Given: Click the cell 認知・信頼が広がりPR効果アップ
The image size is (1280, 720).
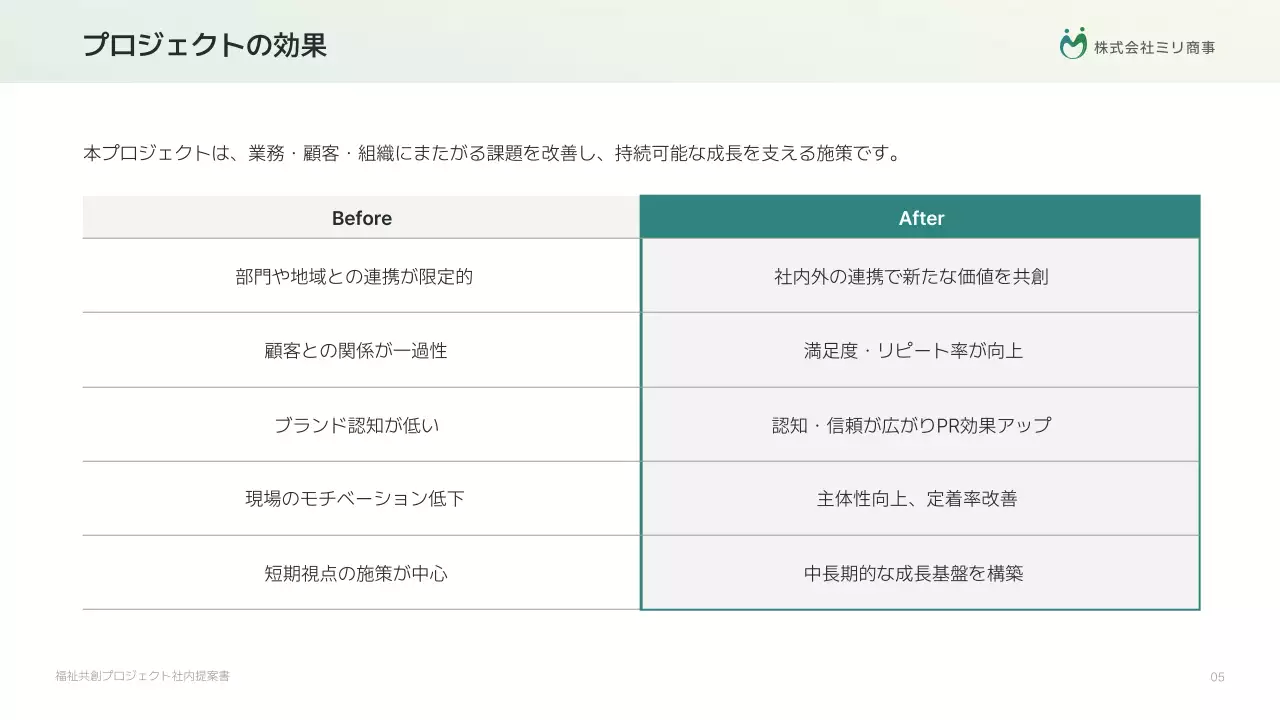Looking at the screenshot, I should click(920, 424).
